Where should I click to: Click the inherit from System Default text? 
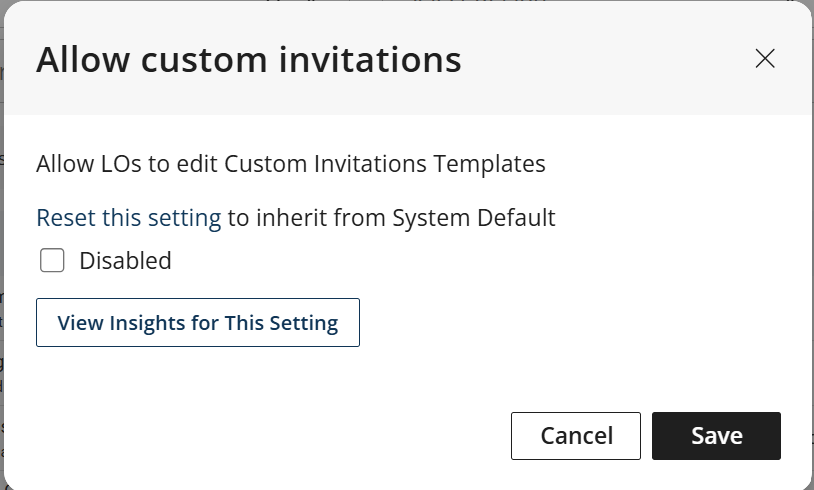[x=391, y=218]
